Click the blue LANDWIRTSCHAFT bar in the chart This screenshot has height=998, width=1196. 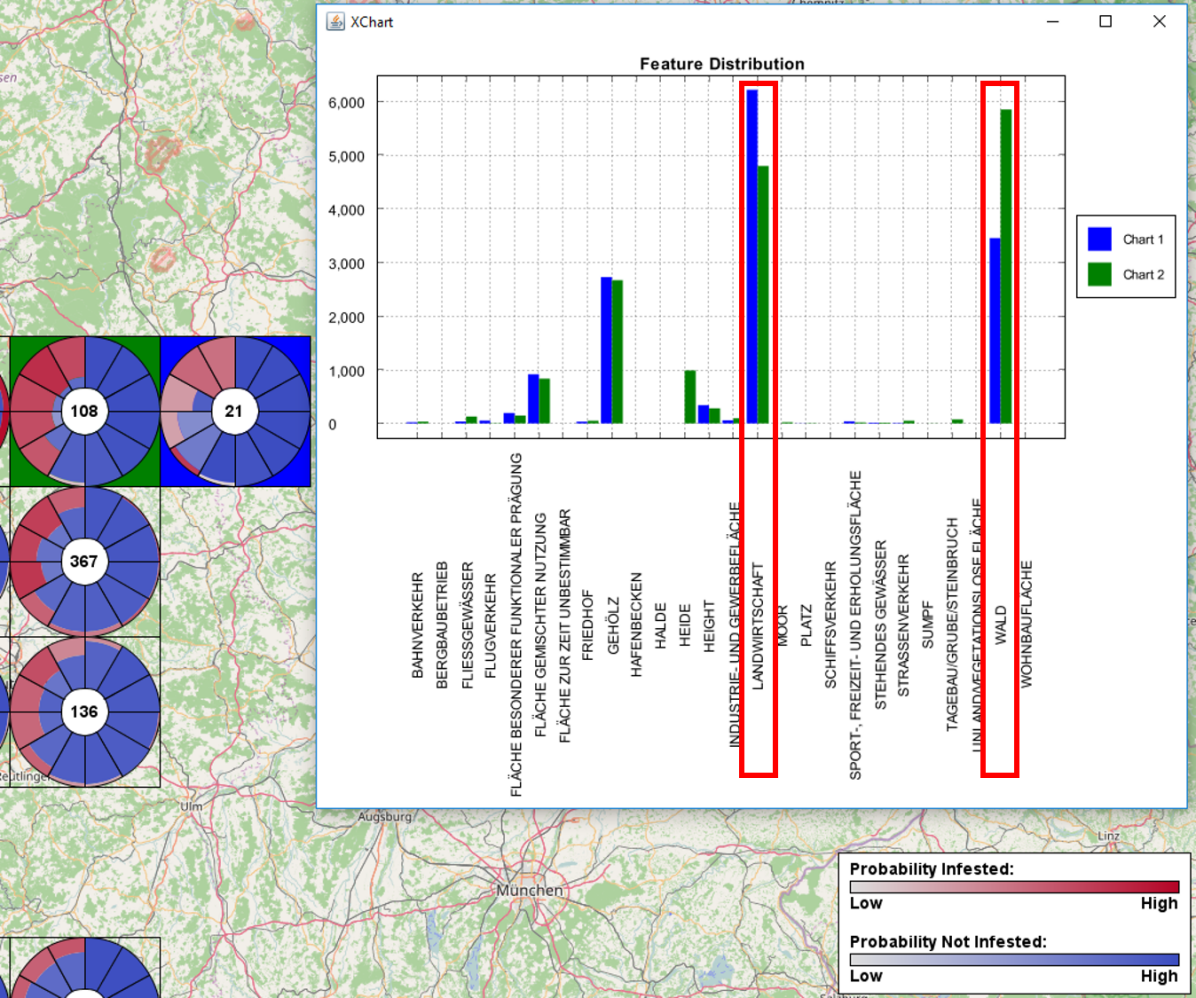(752, 255)
